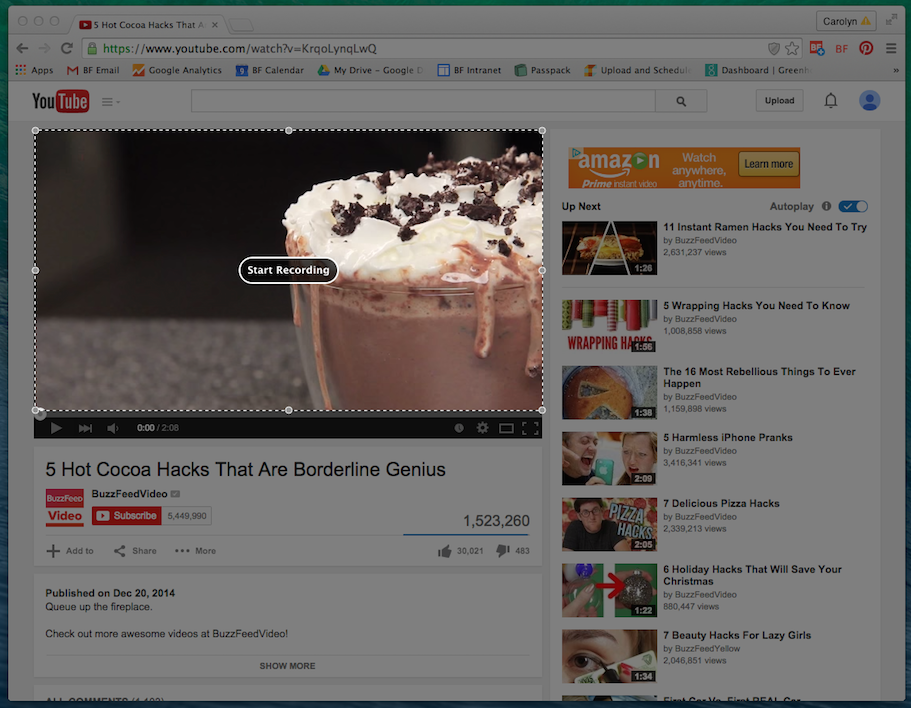
Task: Click the watch later clock icon
Action: point(458,428)
